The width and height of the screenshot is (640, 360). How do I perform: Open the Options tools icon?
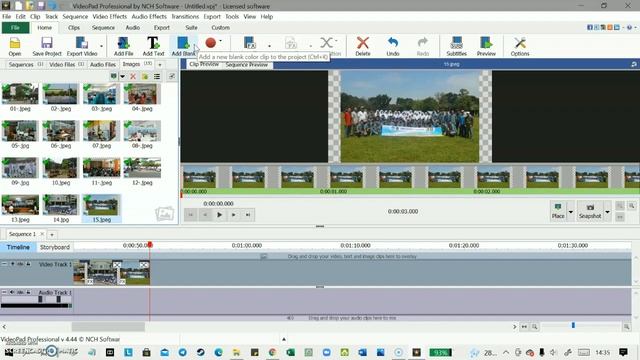click(x=520, y=46)
